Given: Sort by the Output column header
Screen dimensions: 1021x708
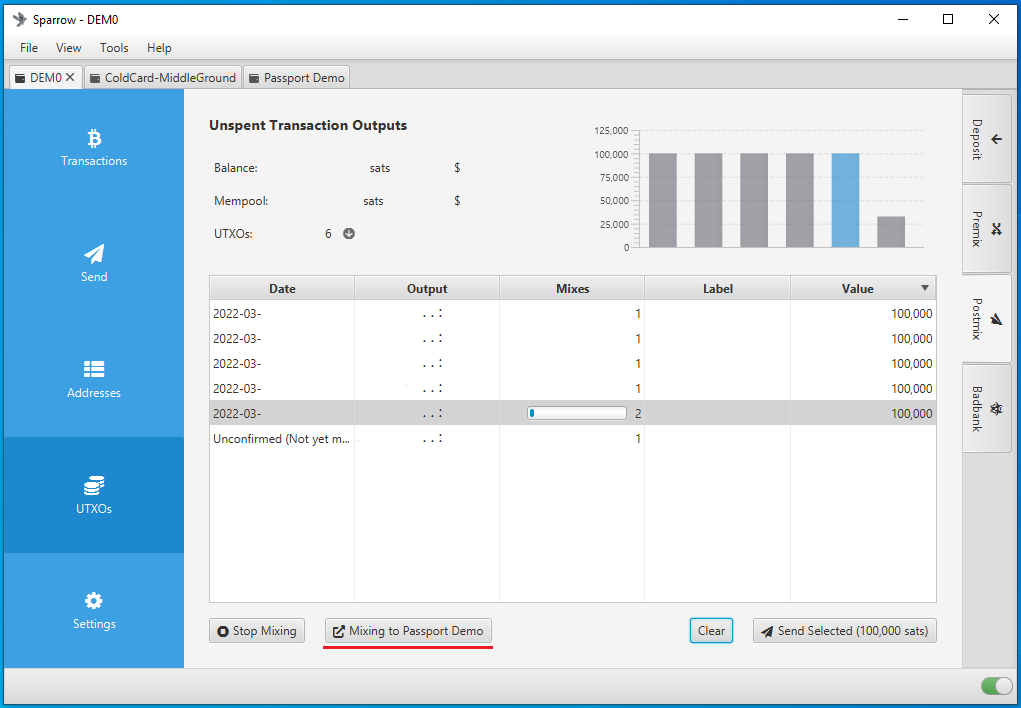Looking at the screenshot, I should click(427, 289).
